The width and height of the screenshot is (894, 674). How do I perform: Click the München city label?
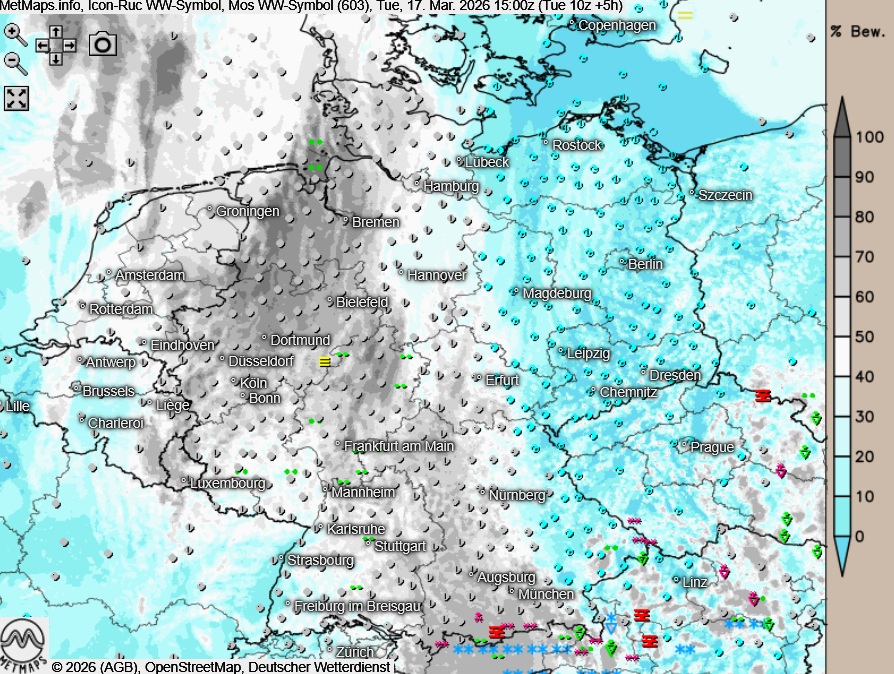546,594
